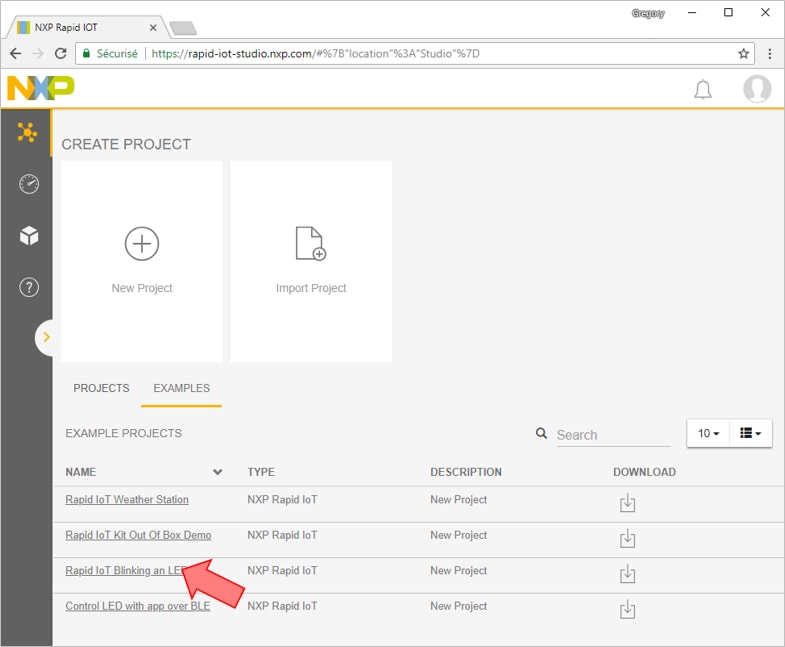Download the Rapid IoT Blinking an LED example
This screenshot has width=785, height=647.
(x=627, y=574)
